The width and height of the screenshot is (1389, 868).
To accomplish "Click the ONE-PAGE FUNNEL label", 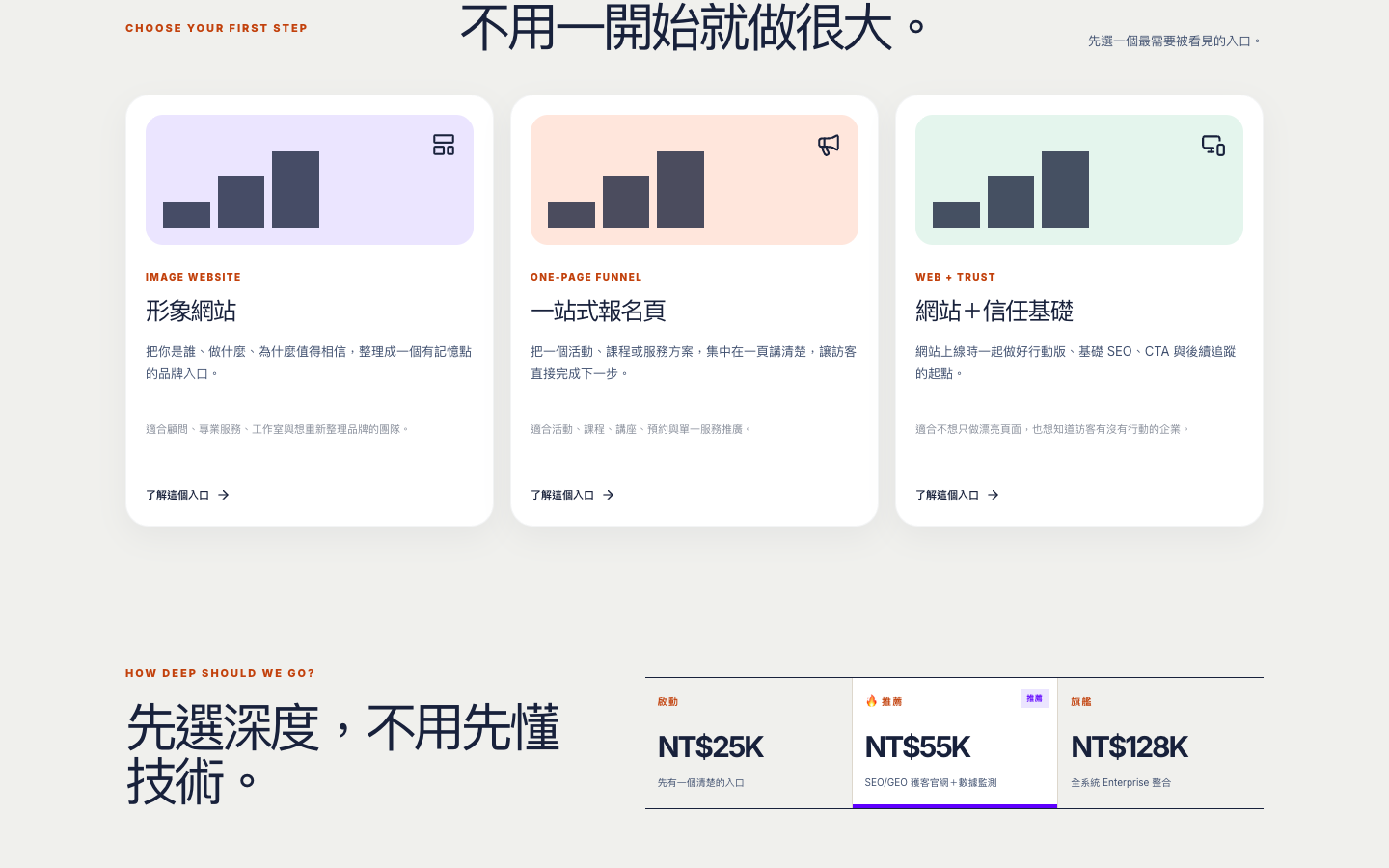I will point(586,277).
